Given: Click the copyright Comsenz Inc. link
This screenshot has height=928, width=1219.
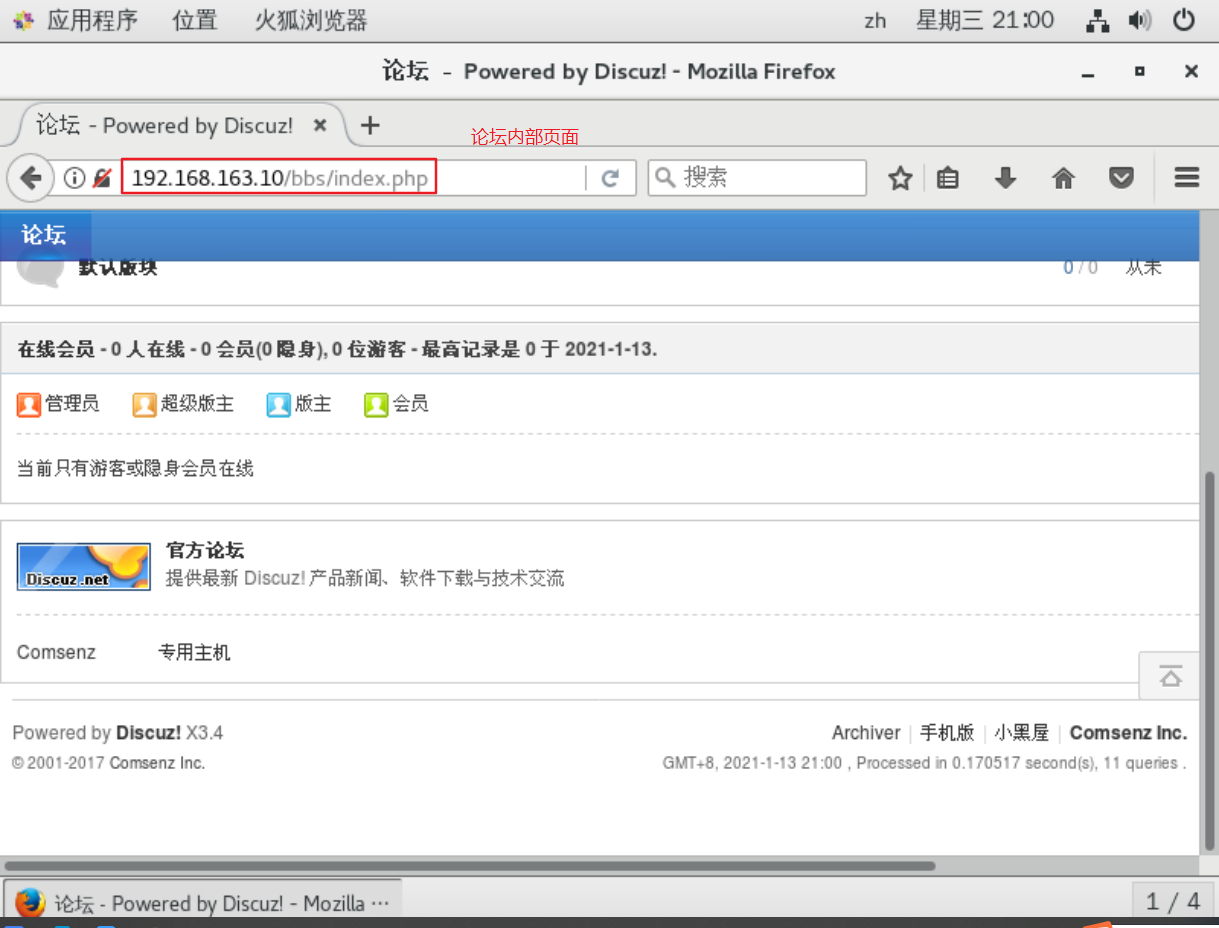Looking at the screenshot, I should pyautogui.click(x=157, y=763).
